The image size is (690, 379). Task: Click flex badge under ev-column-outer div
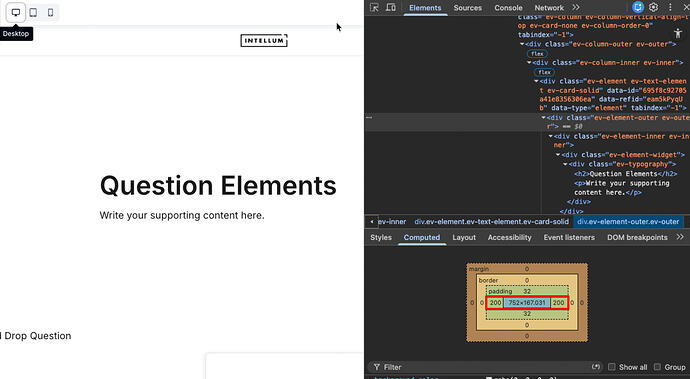[537, 54]
